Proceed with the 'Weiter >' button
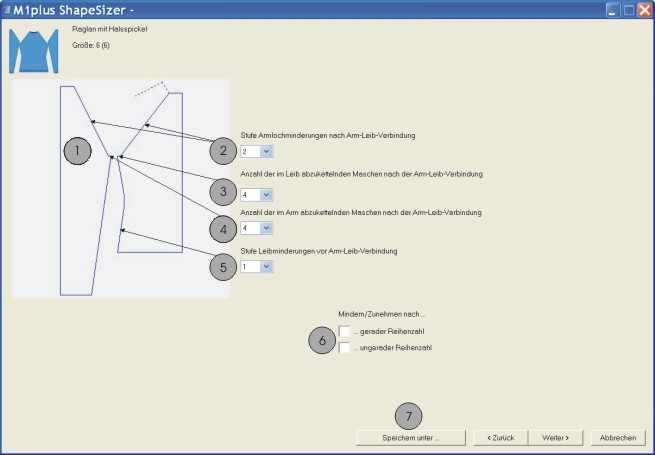This screenshot has width=655, height=455. point(555,437)
